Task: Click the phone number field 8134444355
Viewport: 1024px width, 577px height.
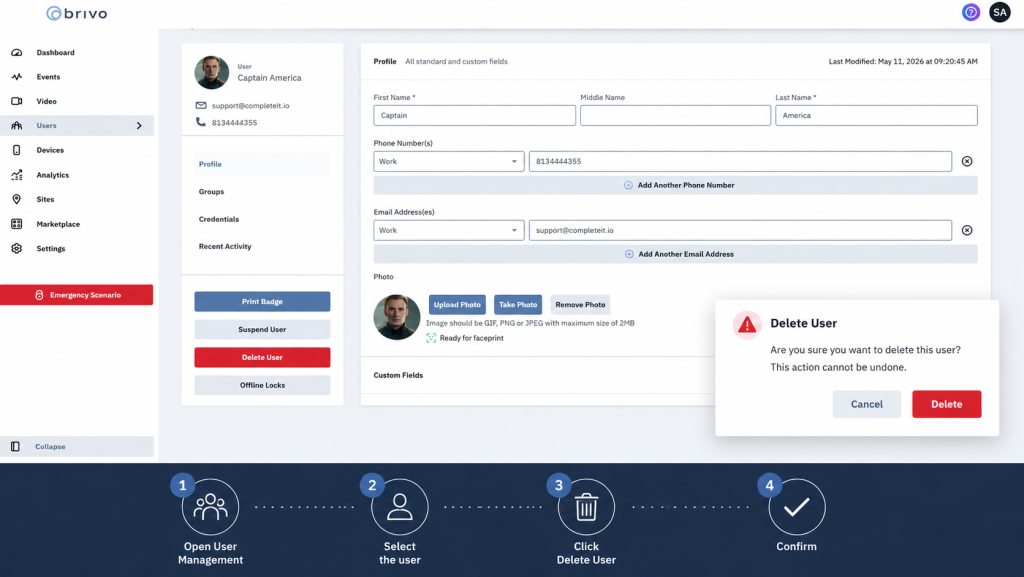Action: [740, 161]
